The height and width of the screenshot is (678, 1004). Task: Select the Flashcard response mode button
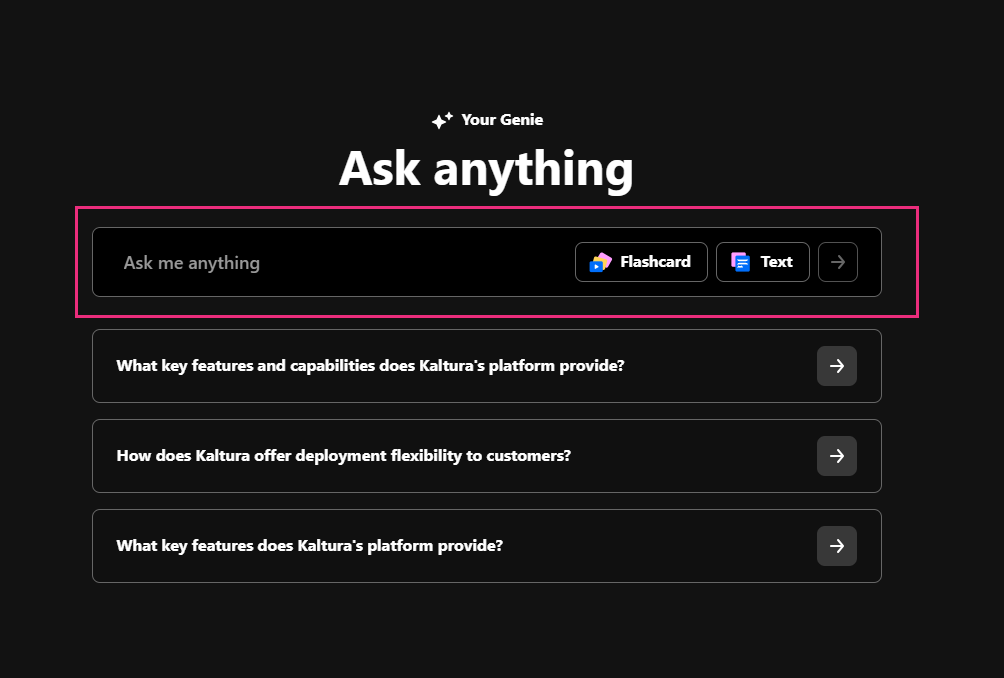(641, 262)
